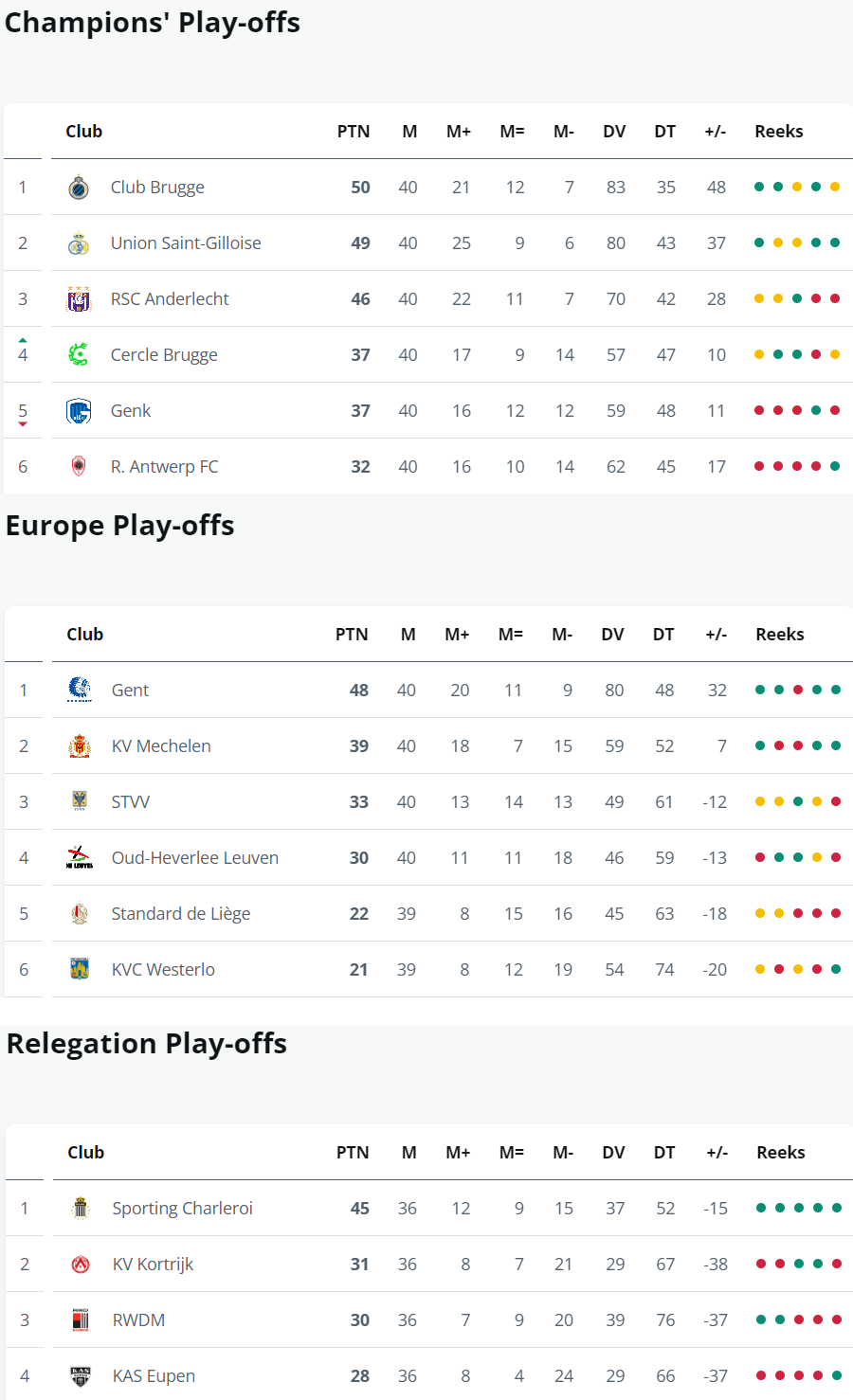Click the KV Mechelen crest icon
The image size is (853, 1400).
[x=80, y=746]
